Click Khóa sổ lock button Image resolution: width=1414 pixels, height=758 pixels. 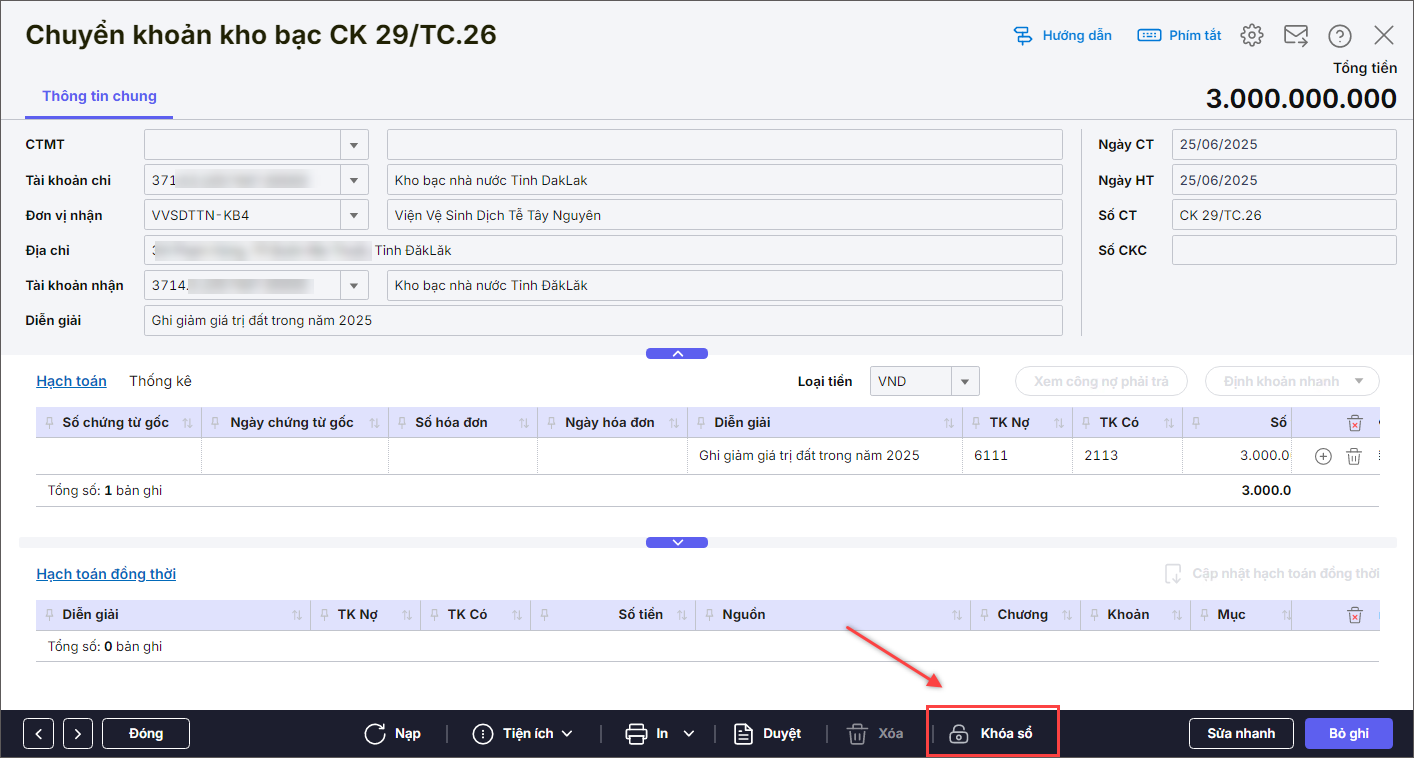991,734
